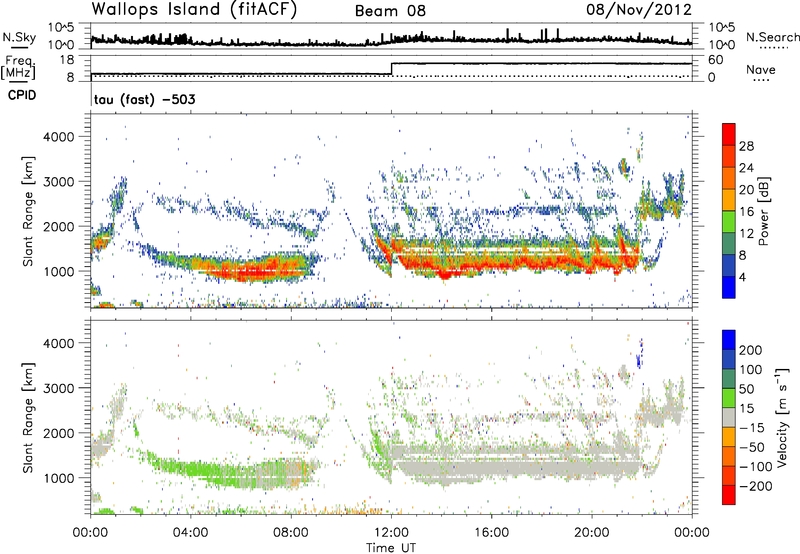Pick the red top segment of the Power color bar
The height and width of the screenshot is (554, 800).
pyautogui.click(x=729, y=134)
